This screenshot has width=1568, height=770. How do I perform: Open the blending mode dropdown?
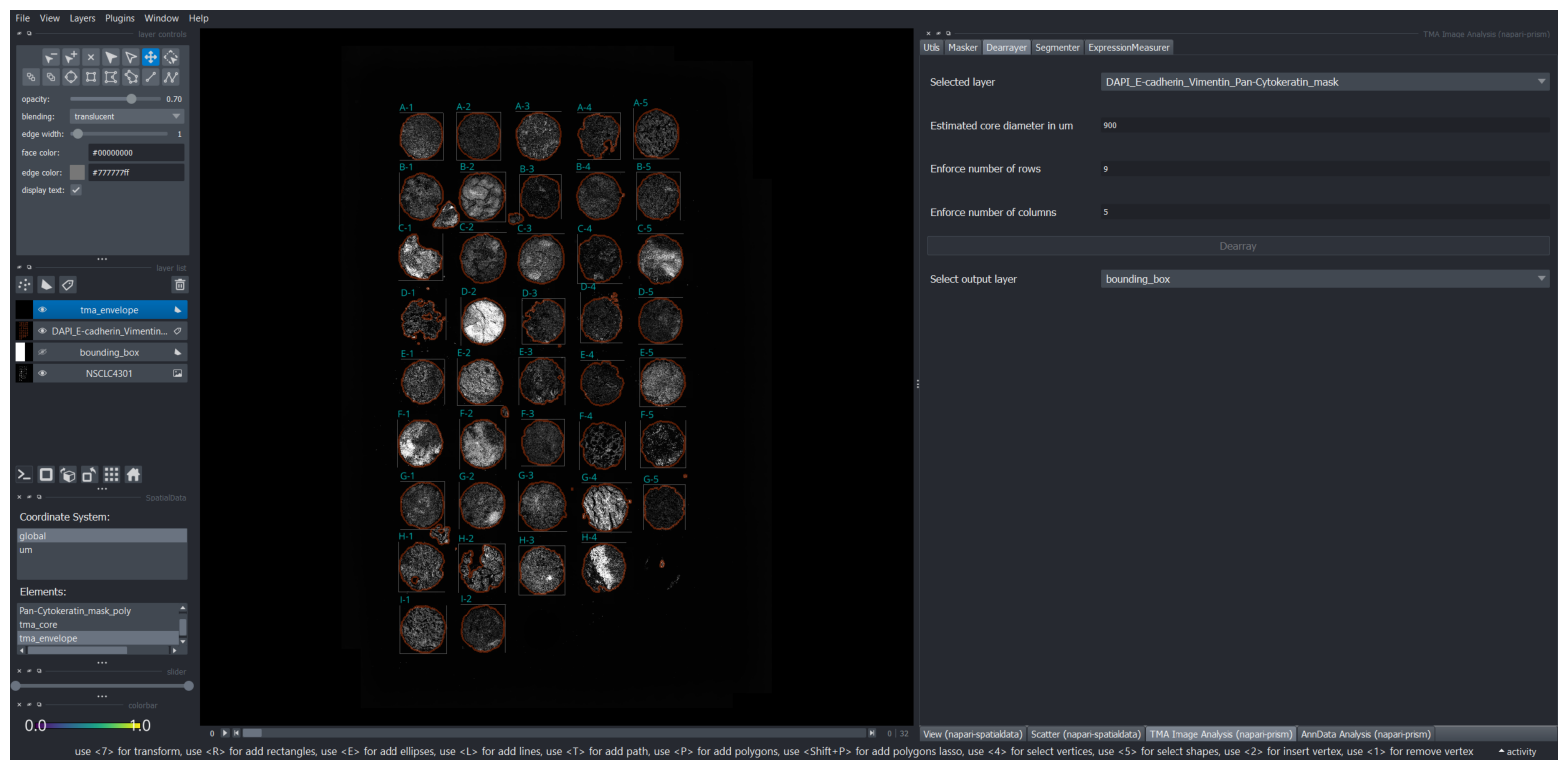[x=127, y=117]
